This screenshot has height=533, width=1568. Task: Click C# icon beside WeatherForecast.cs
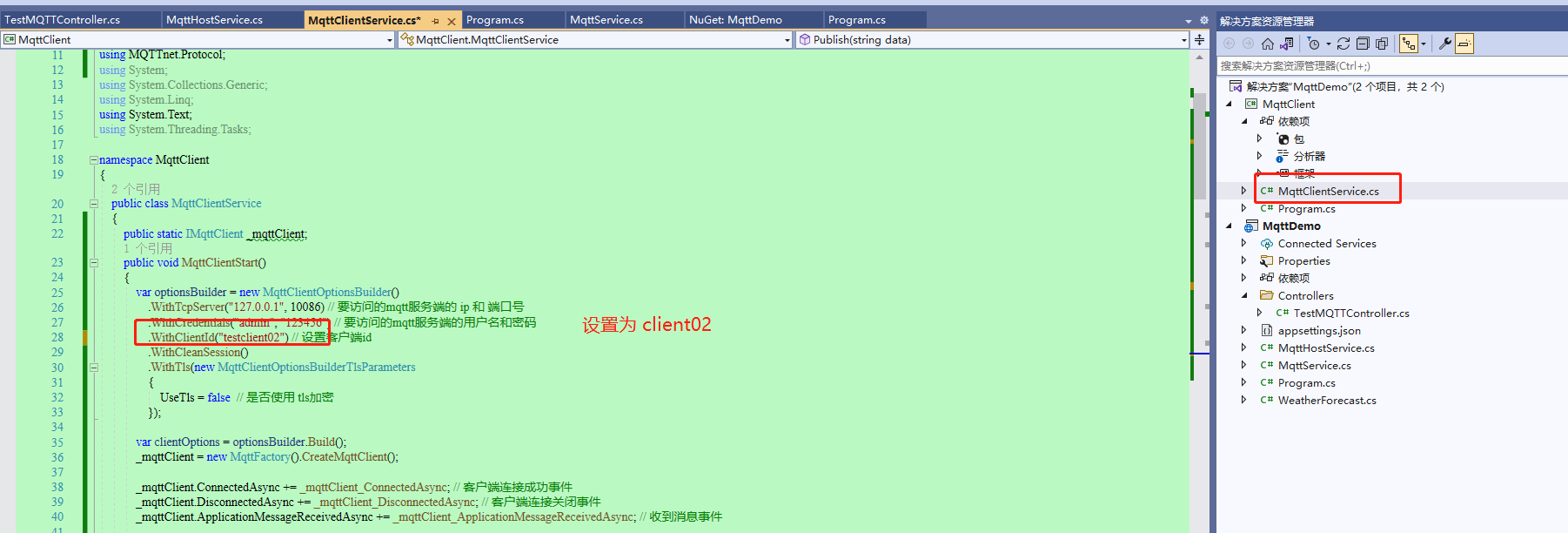click(x=1267, y=400)
